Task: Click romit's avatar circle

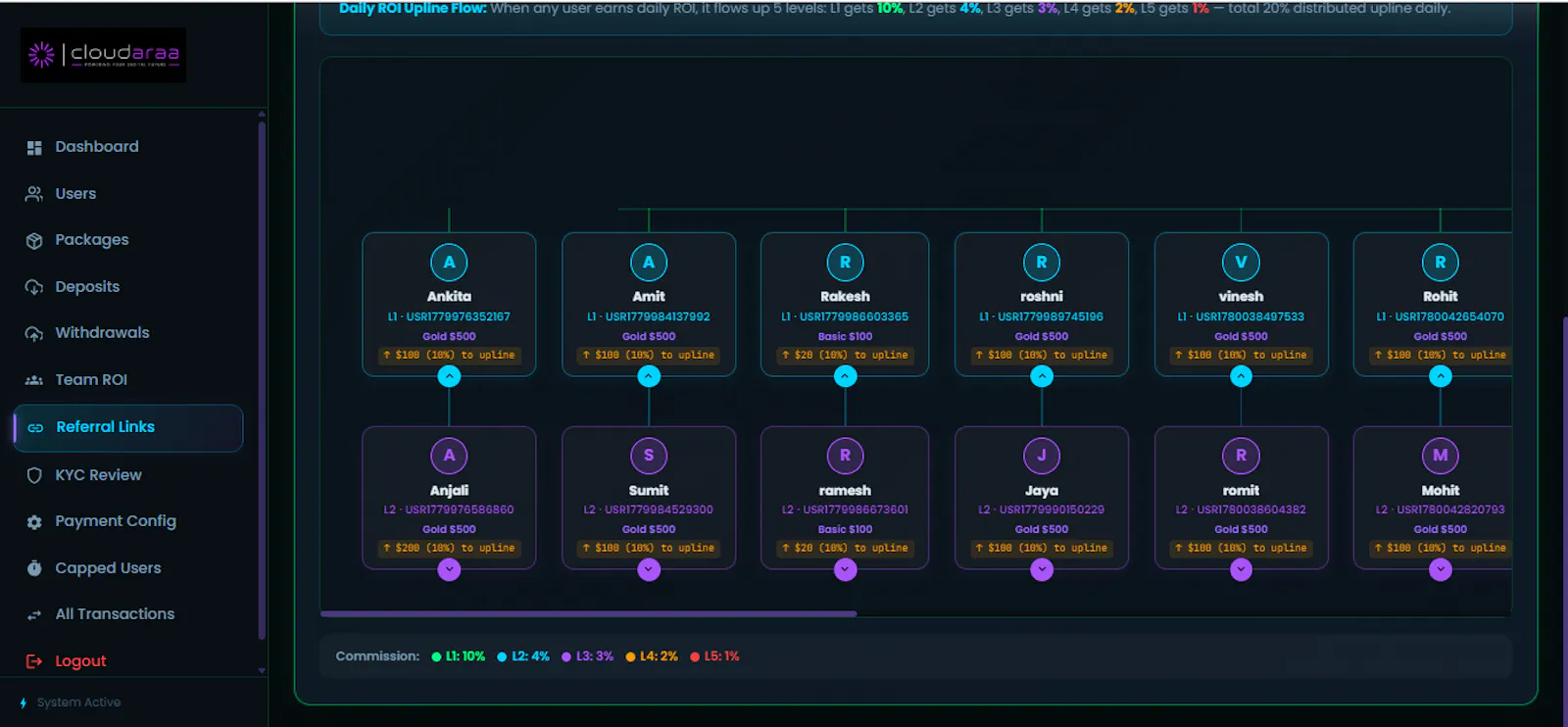Action: [x=1241, y=456]
